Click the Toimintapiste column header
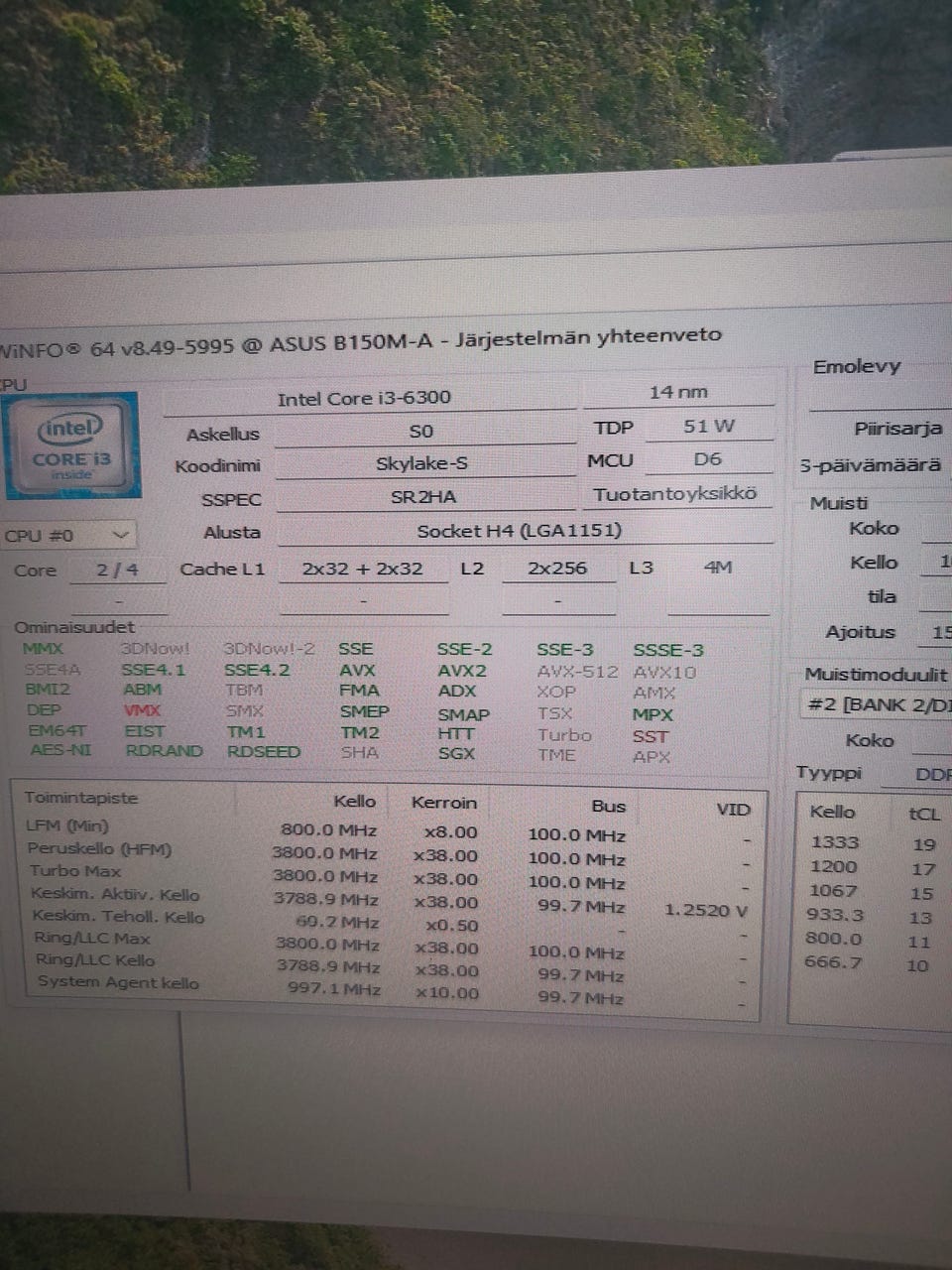 point(81,798)
